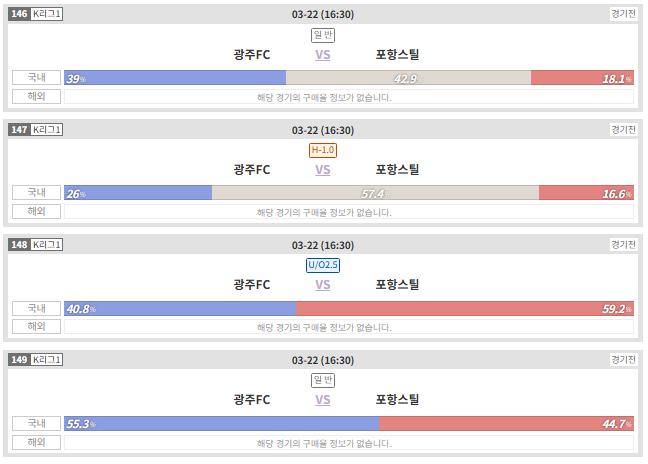The height and width of the screenshot is (464, 648).
Task: Click the VS link in match 148
Action: coord(323,285)
